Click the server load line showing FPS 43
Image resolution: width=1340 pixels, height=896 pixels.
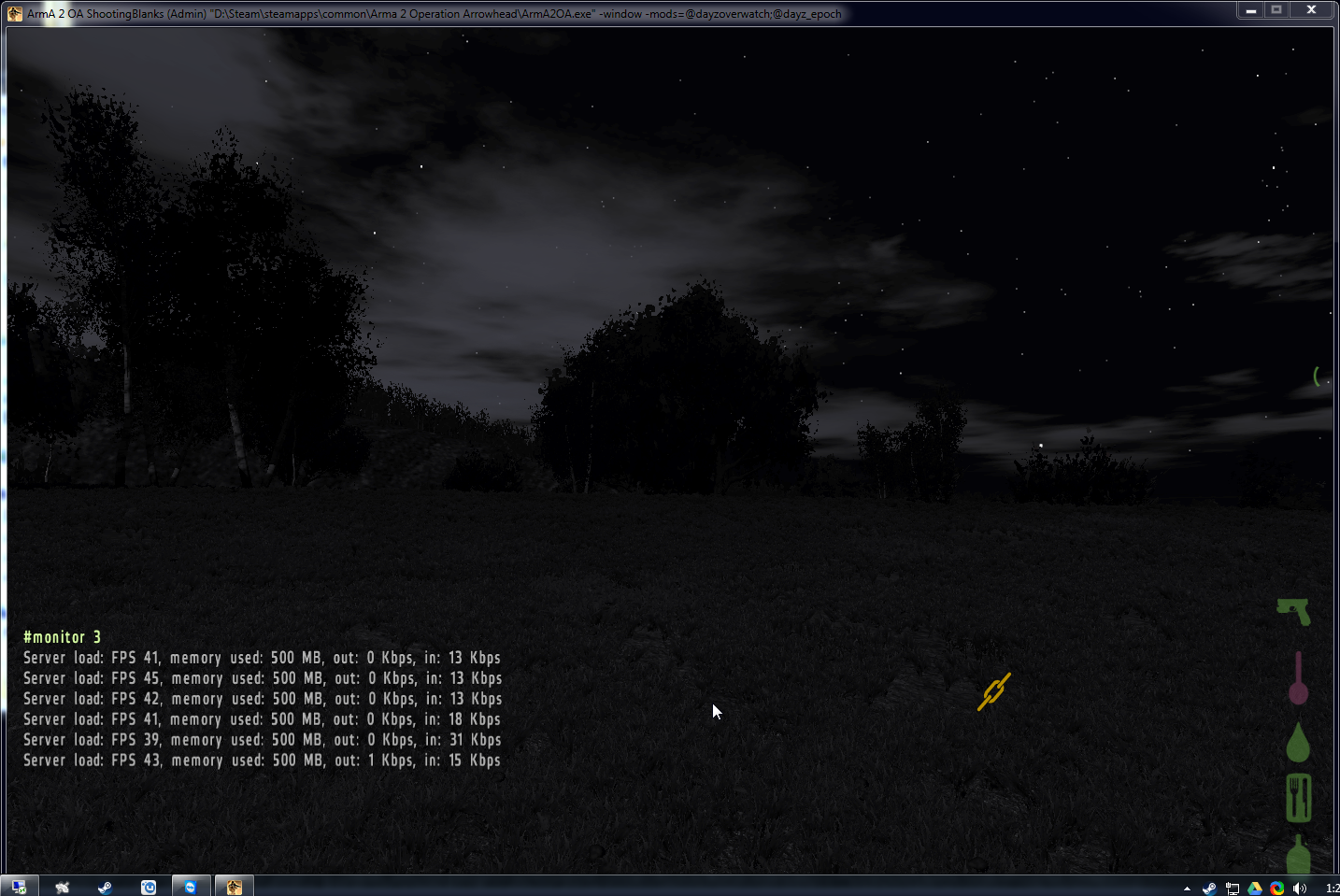tap(262, 761)
